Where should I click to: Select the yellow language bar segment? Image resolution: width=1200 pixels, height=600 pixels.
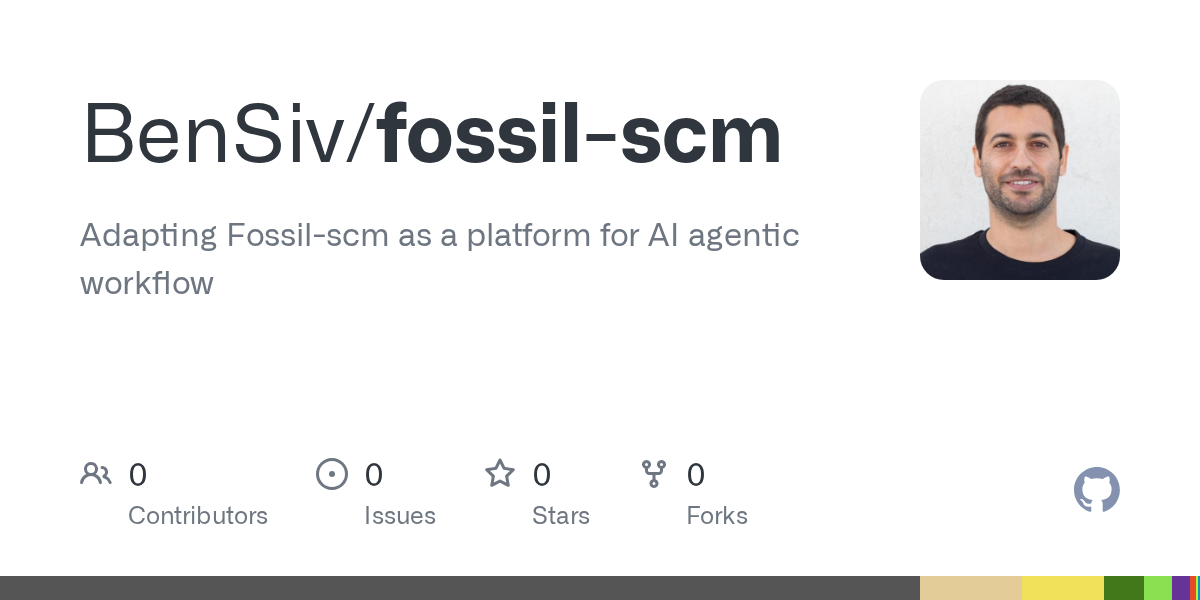pos(1062,588)
